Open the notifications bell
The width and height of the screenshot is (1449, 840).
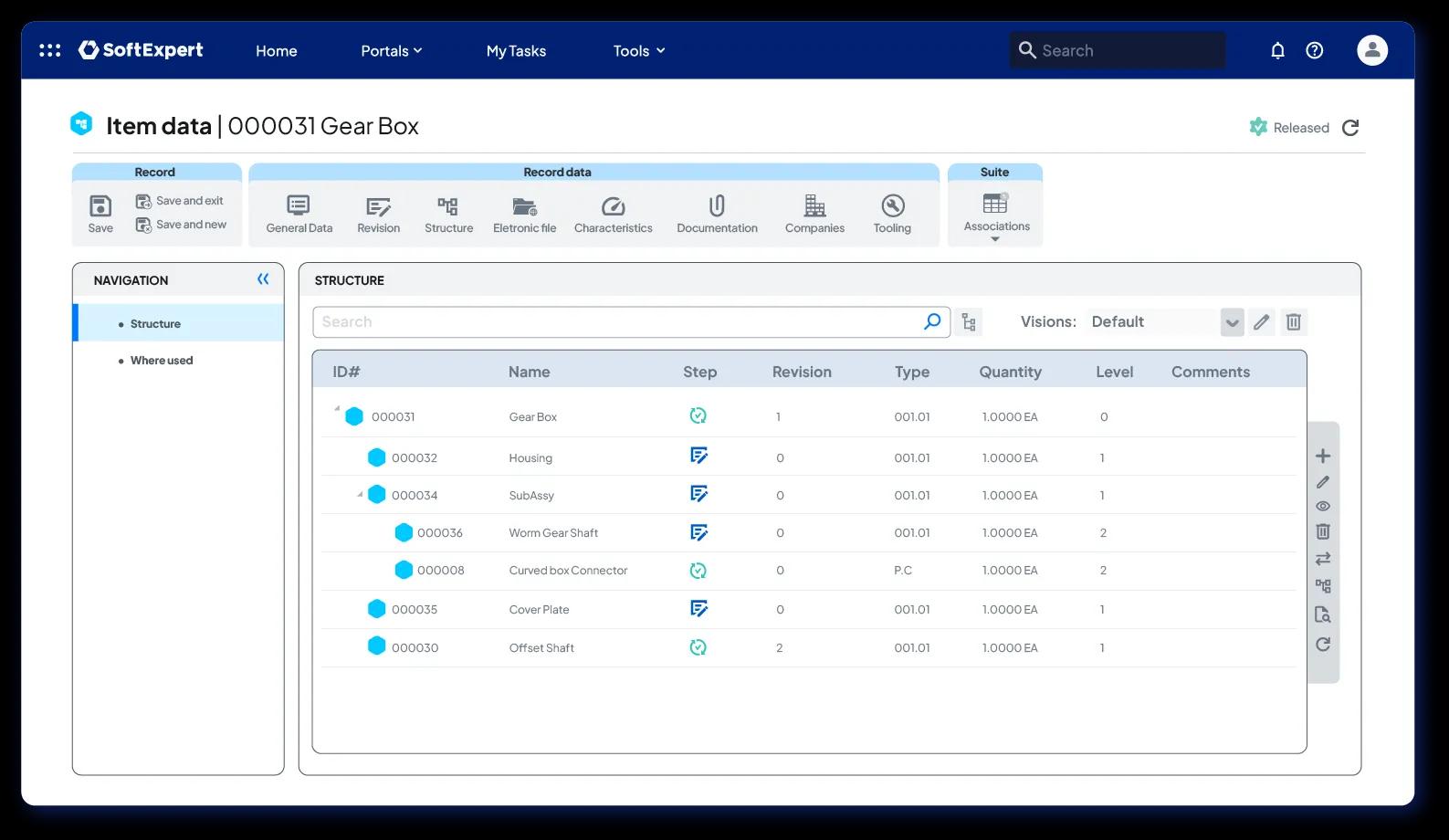click(1277, 50)
